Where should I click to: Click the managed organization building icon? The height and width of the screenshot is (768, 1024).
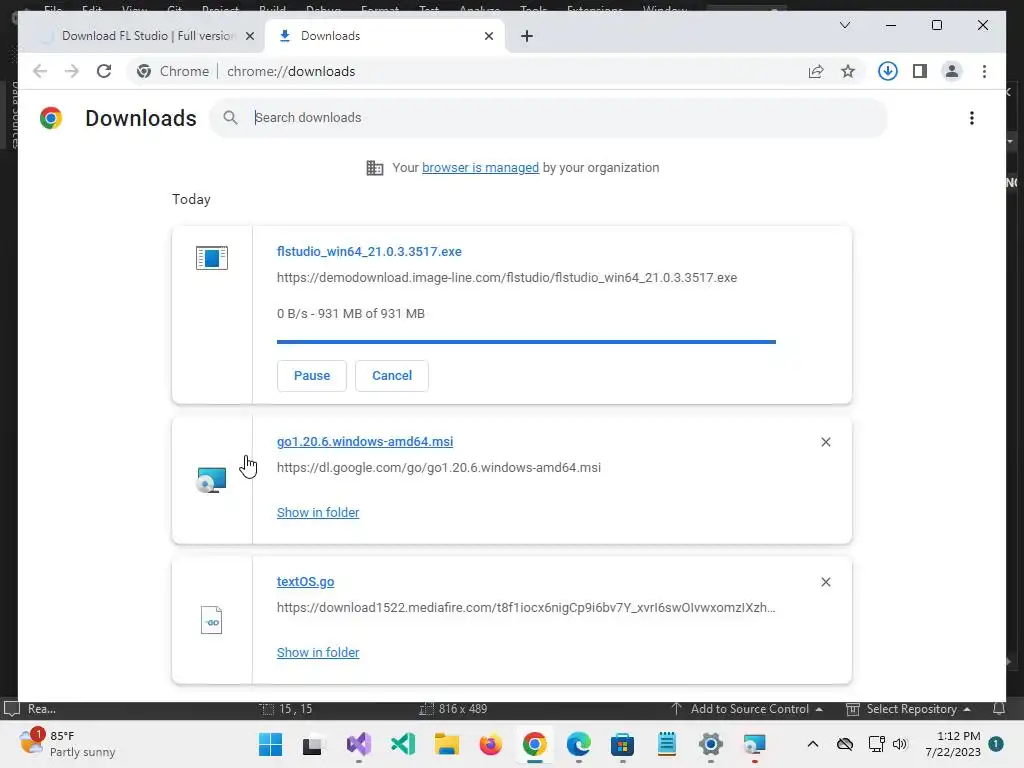point(375,168)
